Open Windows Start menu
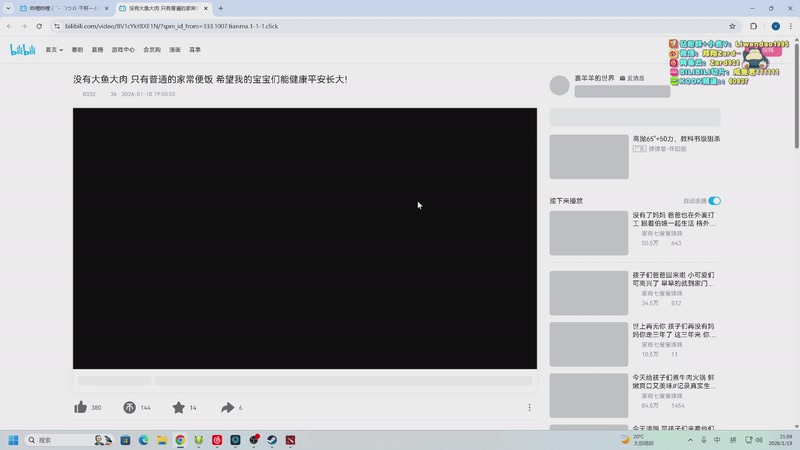Screen dimensions: 800x450 [13, 440]
